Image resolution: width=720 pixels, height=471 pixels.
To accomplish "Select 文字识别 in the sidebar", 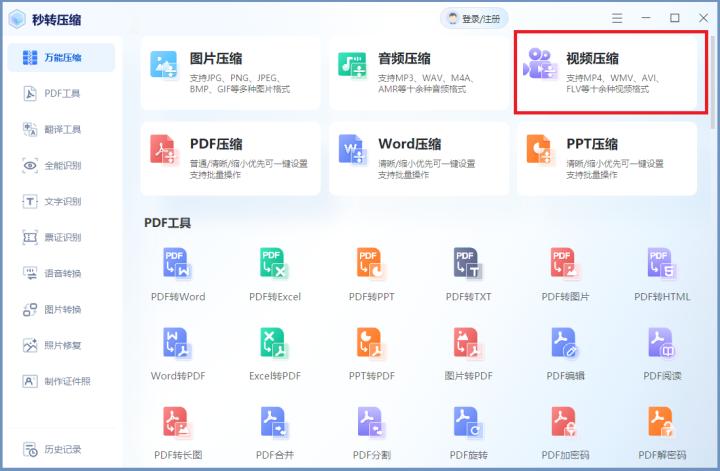I will click(61, 201).
